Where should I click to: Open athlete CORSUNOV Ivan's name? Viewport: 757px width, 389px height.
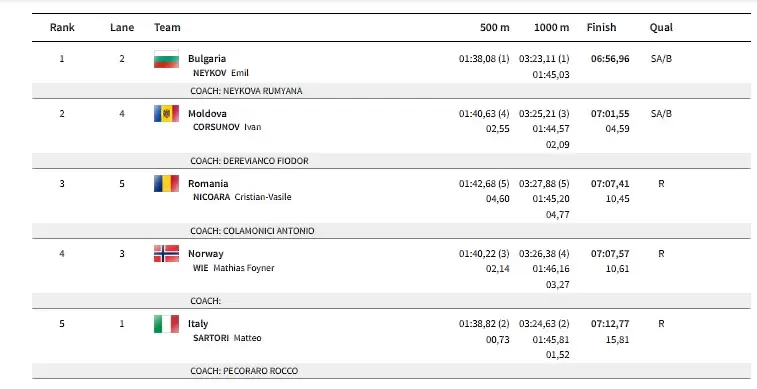click(x=227, y=127)
